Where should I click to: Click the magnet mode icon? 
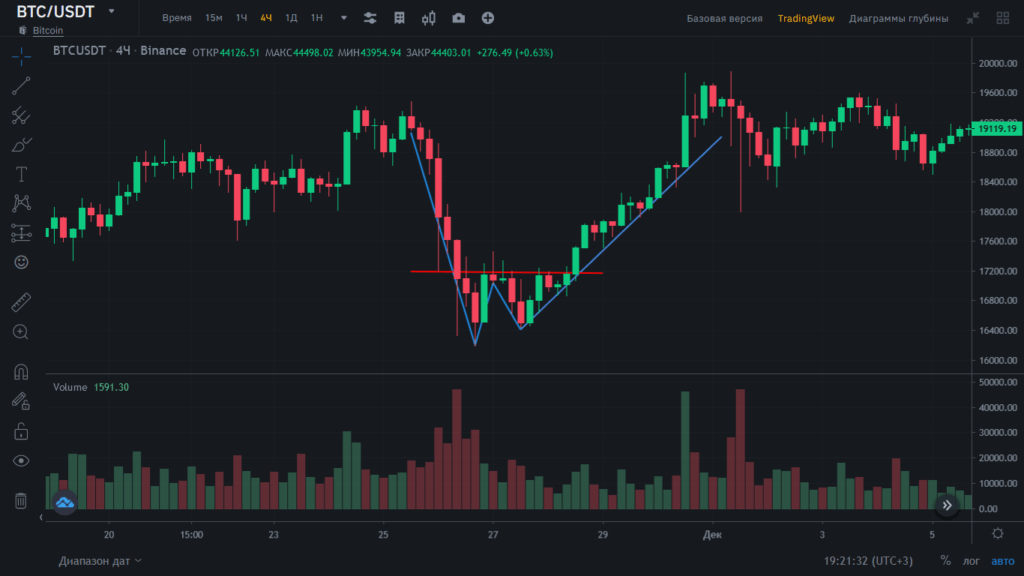click(x=21, y=372)
